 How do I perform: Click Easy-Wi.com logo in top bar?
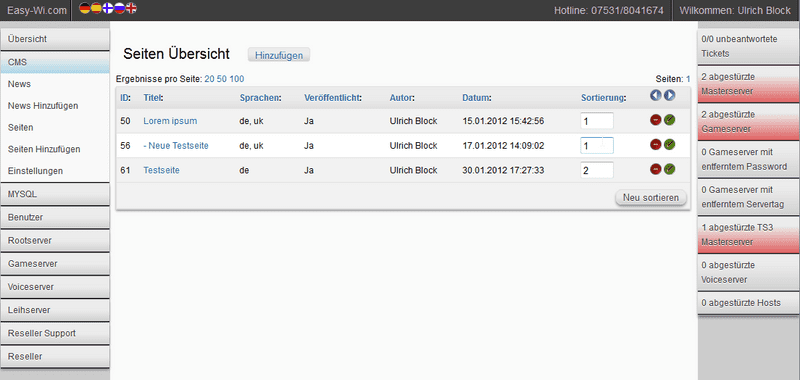pos(37,10)
